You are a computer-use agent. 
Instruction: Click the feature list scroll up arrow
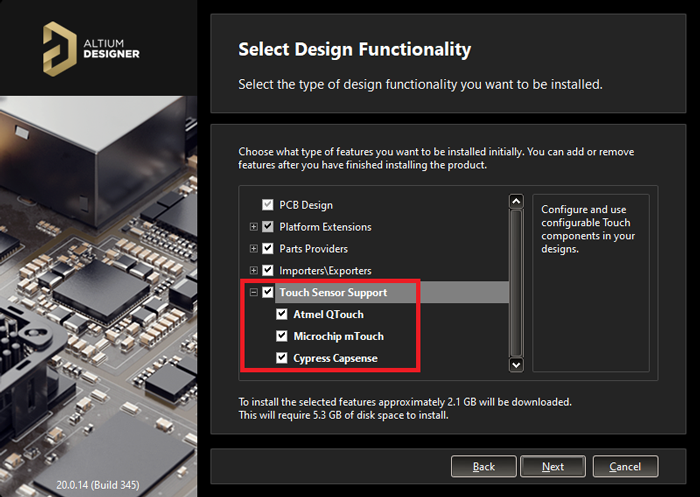[x=516, y=201]
